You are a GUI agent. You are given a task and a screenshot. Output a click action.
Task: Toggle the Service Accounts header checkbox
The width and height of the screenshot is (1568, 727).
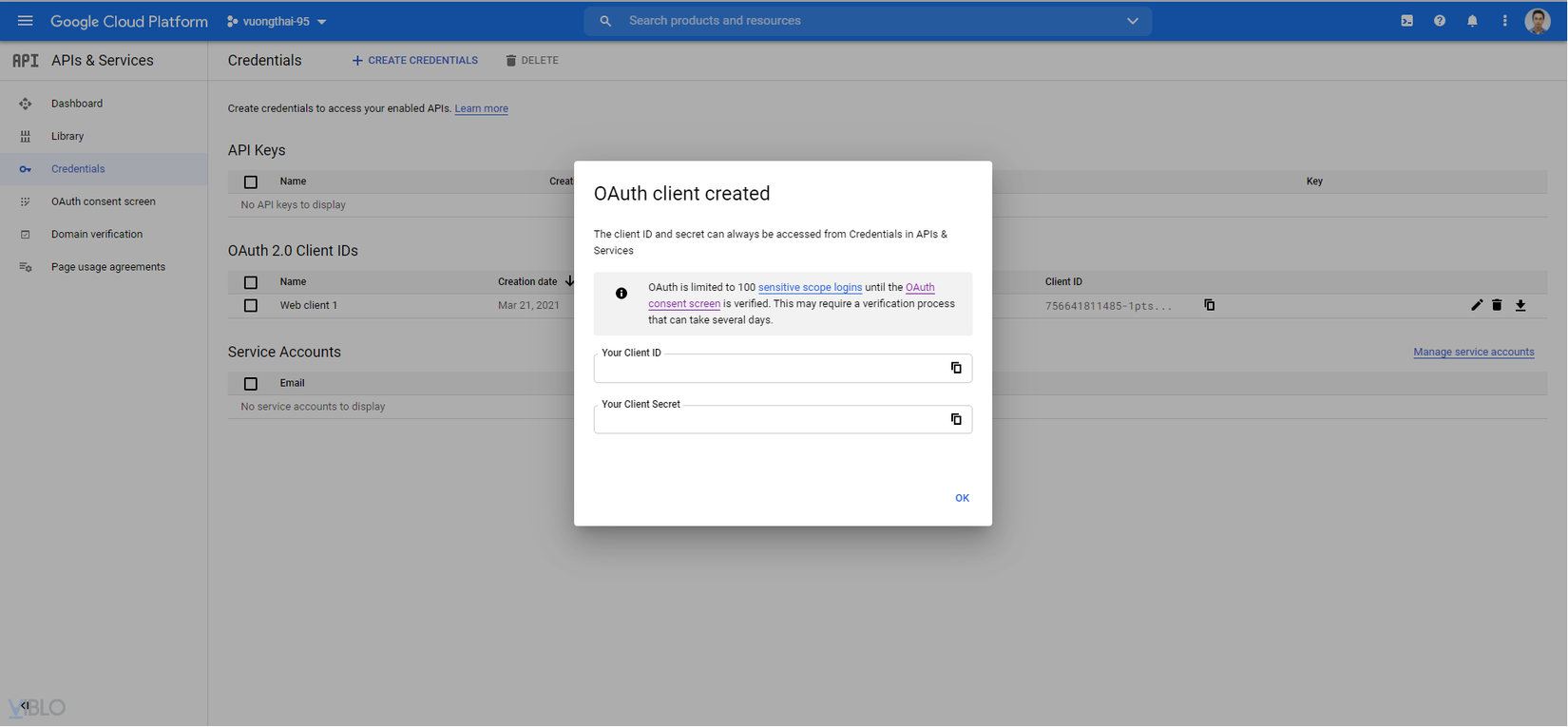pos(251,384)
